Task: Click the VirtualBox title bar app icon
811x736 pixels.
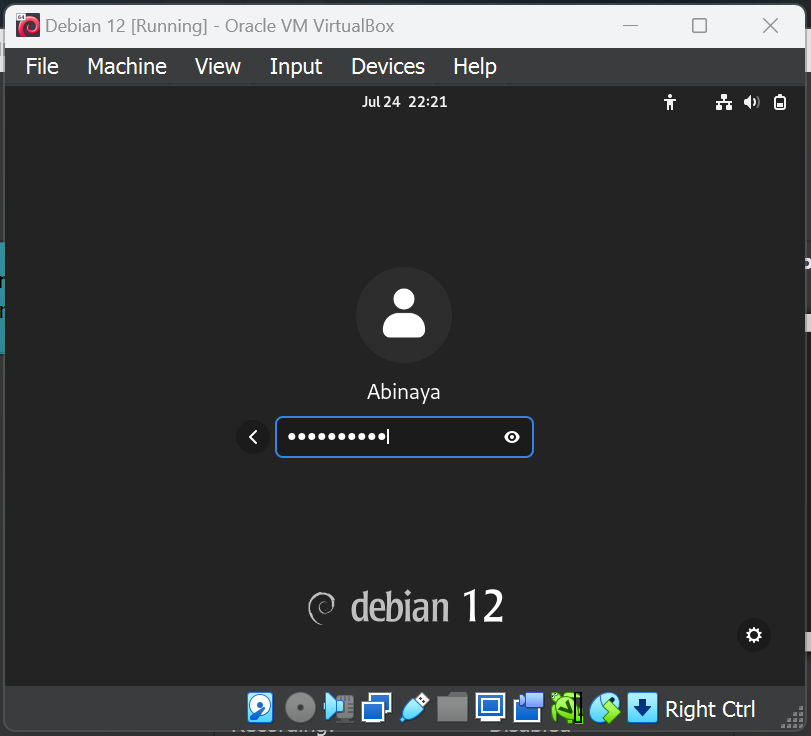Action: point(28,26)
